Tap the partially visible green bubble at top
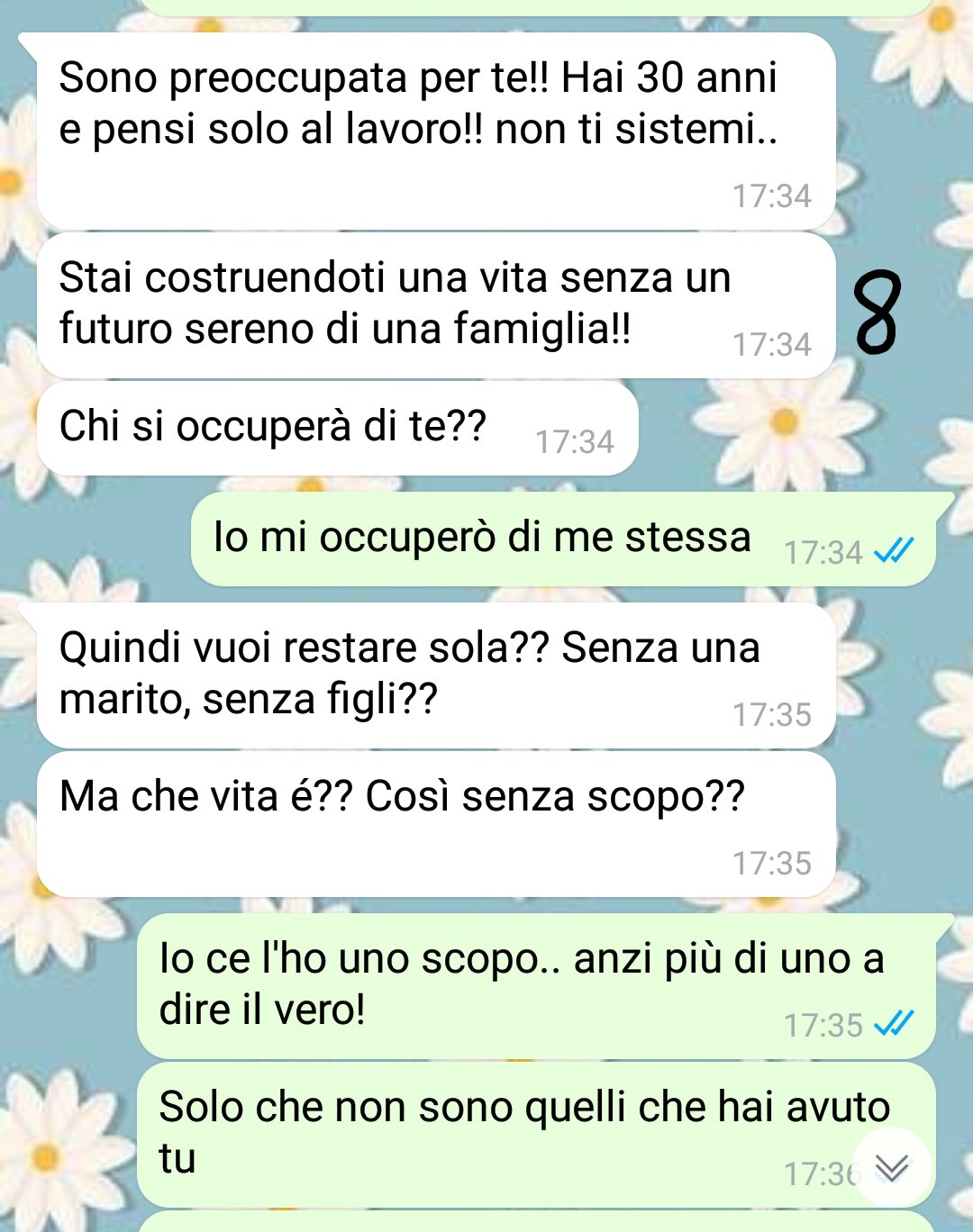The height and width of the screenshot is (1232, 973). (x=536, y=7)
